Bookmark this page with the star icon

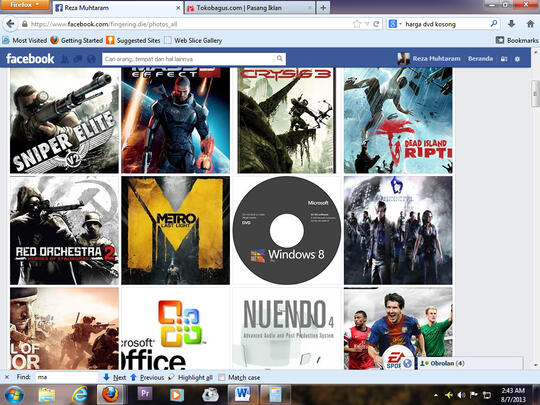(x=357, y=24)
